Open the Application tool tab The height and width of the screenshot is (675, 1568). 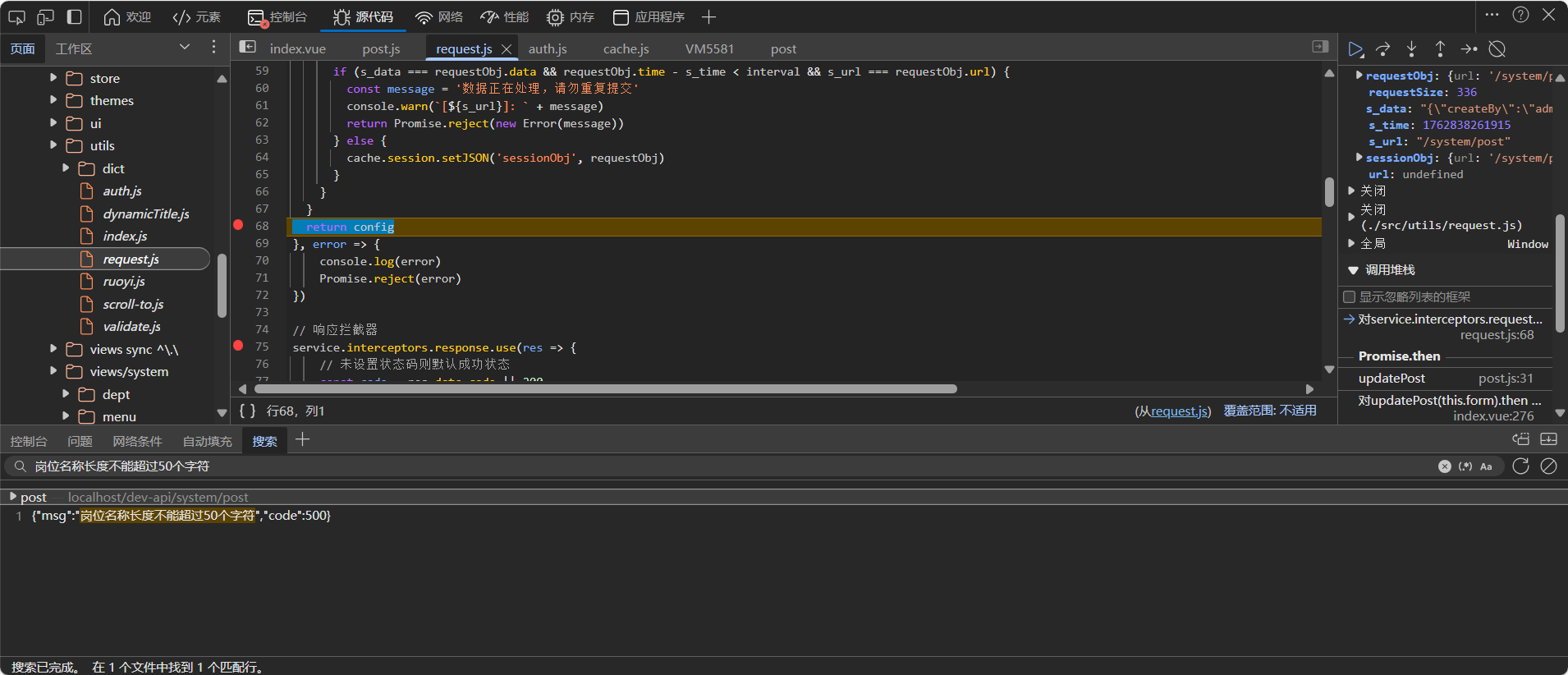pyautogui.click(x=649, y=16)
